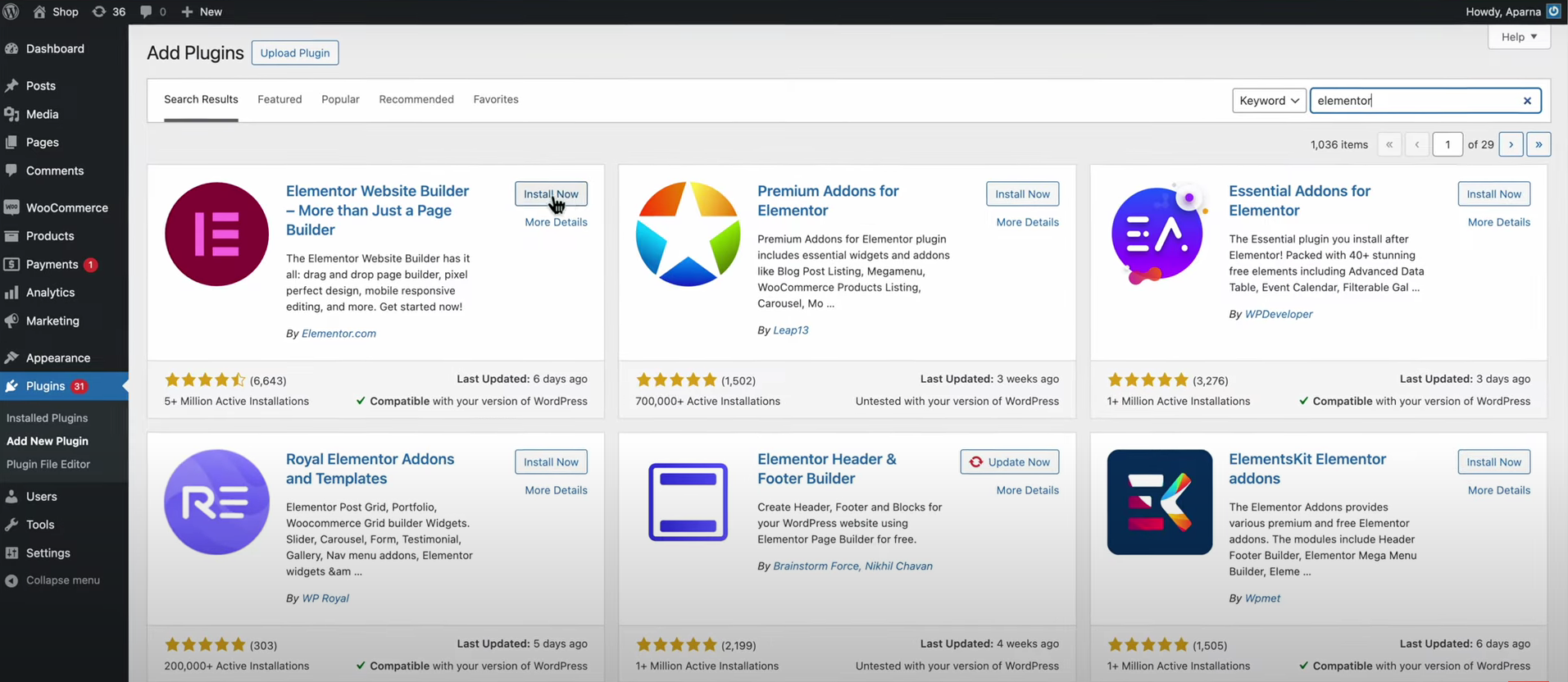Install the Elementor Website Builder plugin
The width and height of the screenshot is (1568, 682).
pyautogui.click(x=551, y=194)
